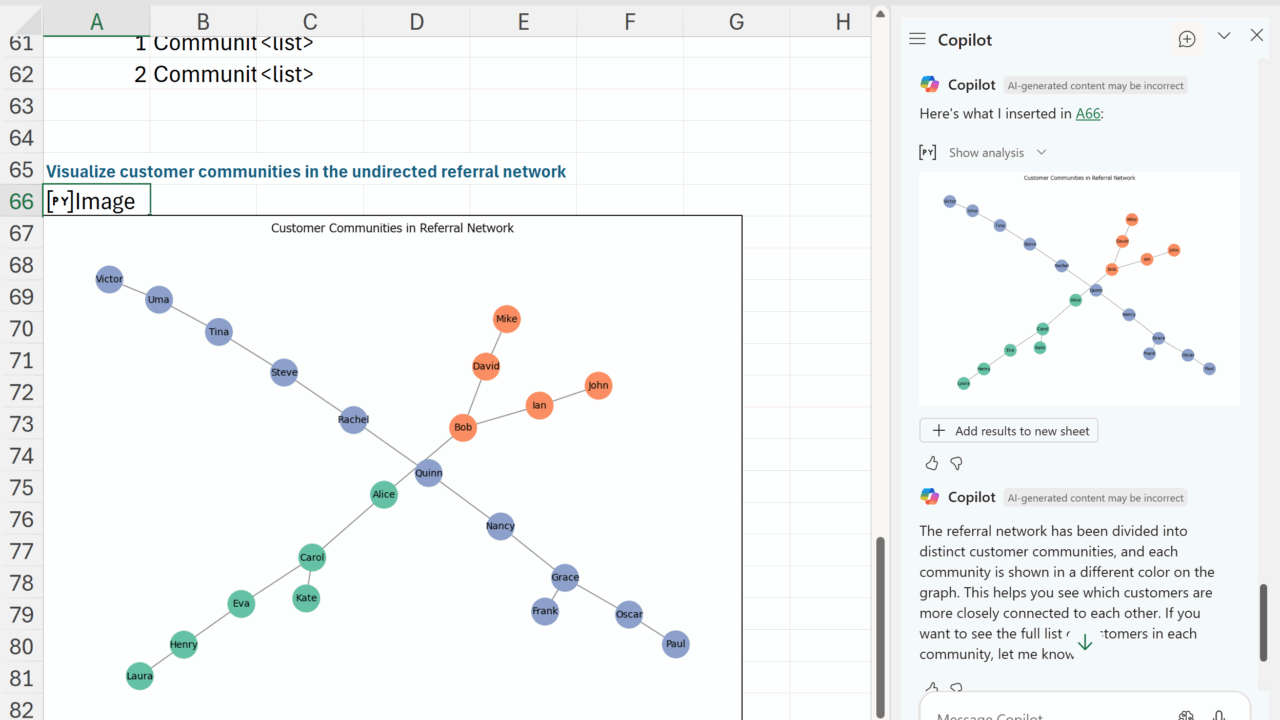Select cell C62 containing list
Image resolution: width=1280 pixels, height=720 pixels.
pyautogui.click(x=310, y=74)
